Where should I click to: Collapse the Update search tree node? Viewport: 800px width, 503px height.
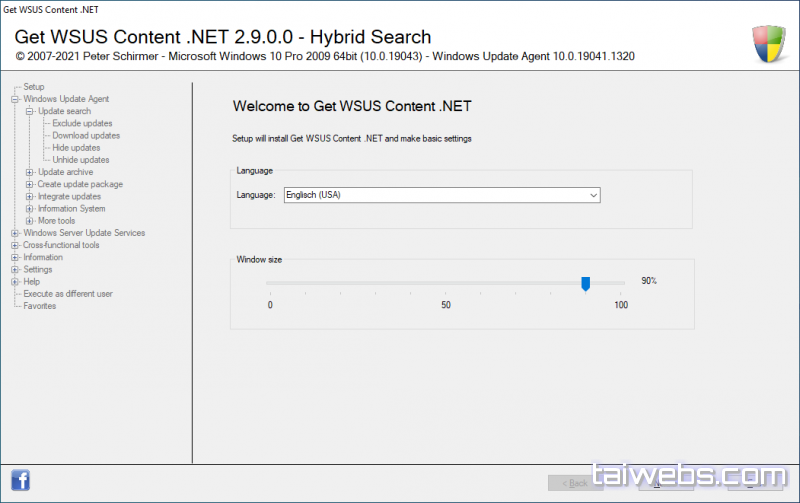pyautogui.click(x=30, y=111)
